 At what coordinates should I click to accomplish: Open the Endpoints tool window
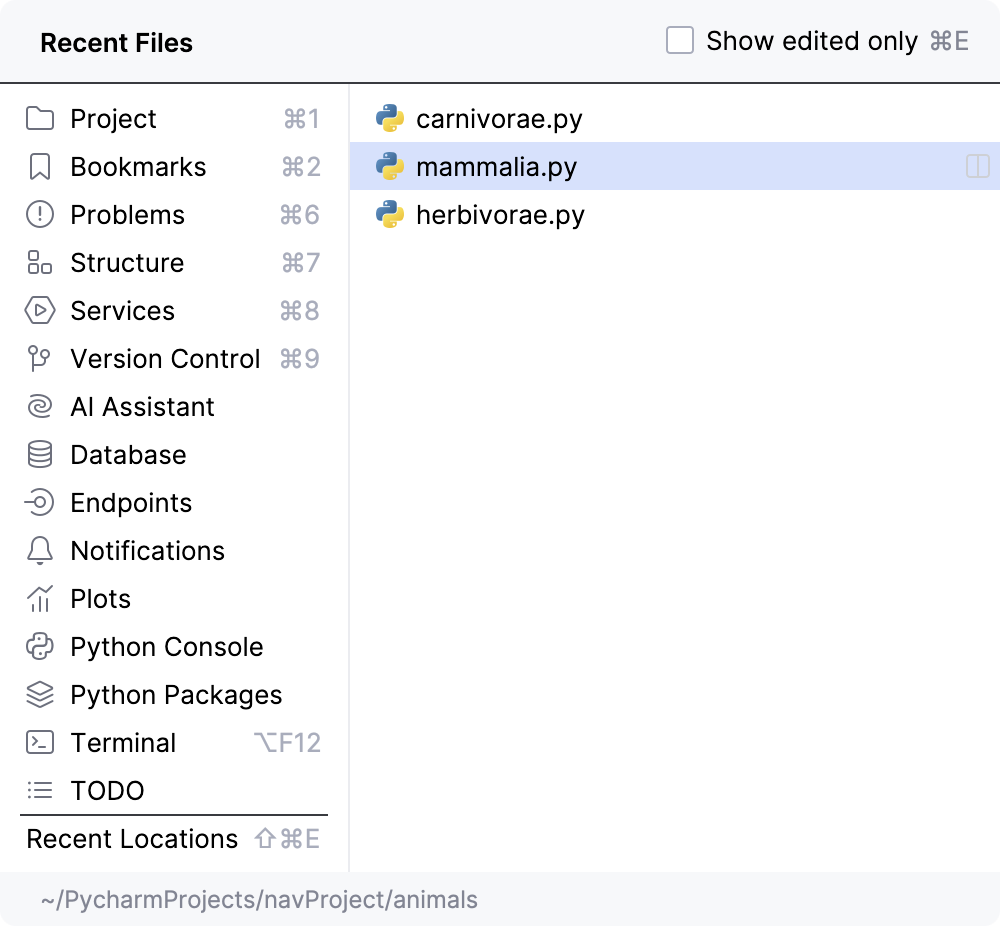click(130, 503)
